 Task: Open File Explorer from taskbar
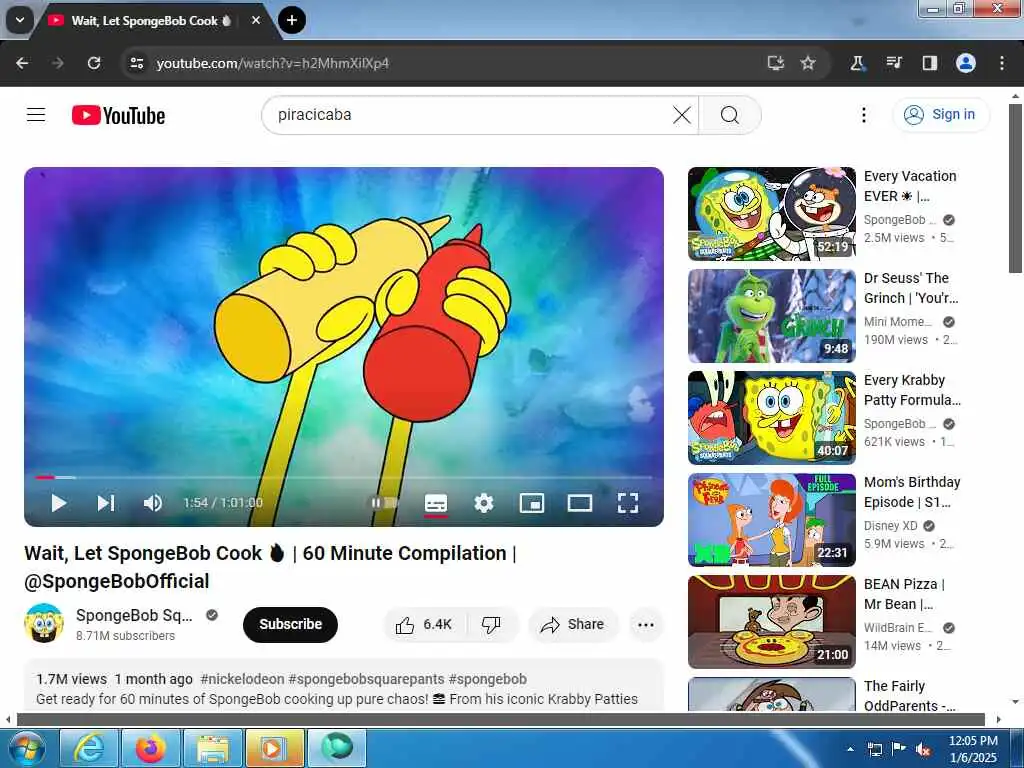coord(212,748)
